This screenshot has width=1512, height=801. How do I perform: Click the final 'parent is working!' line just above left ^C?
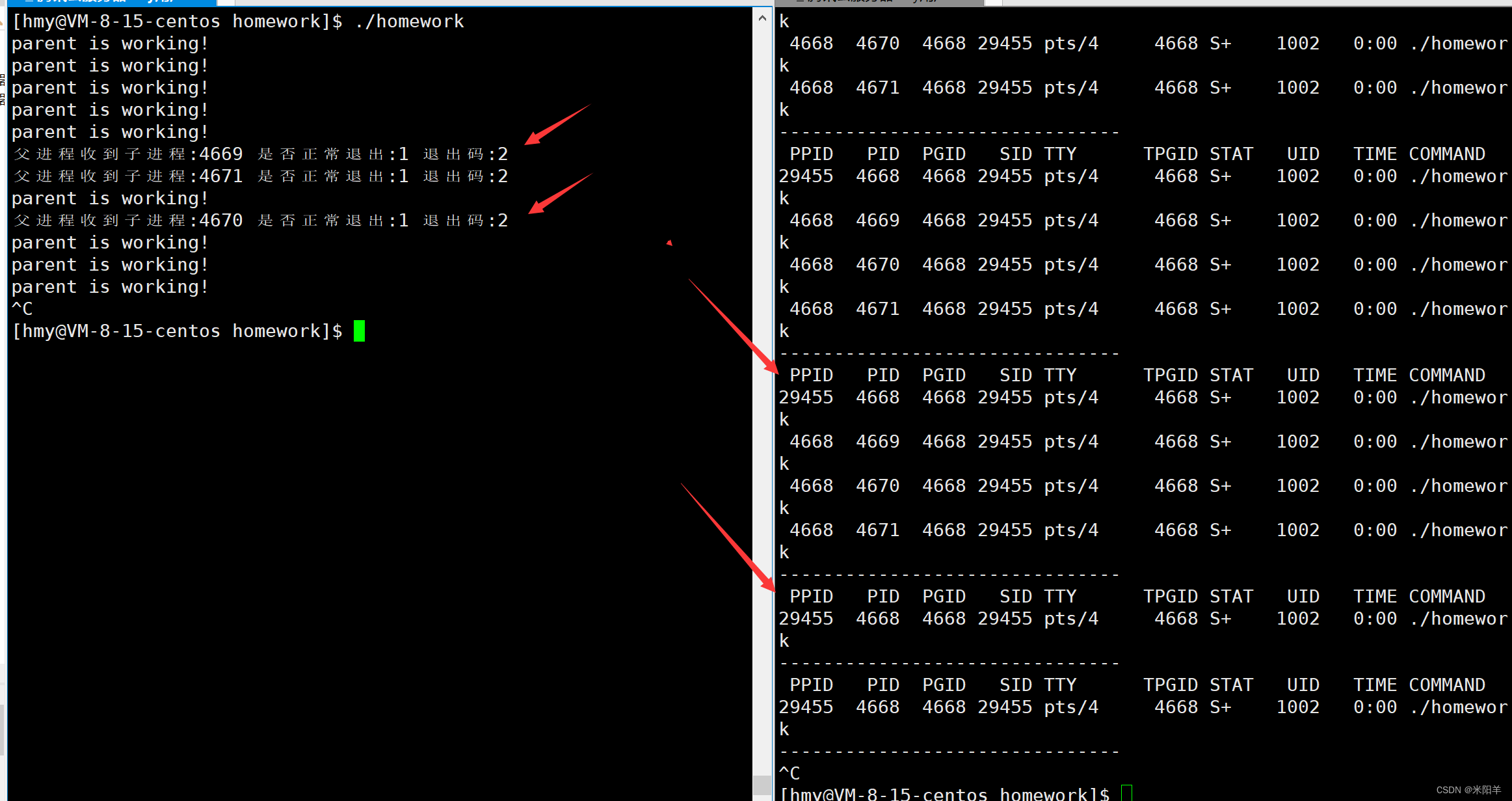click(x=110, y=287)
